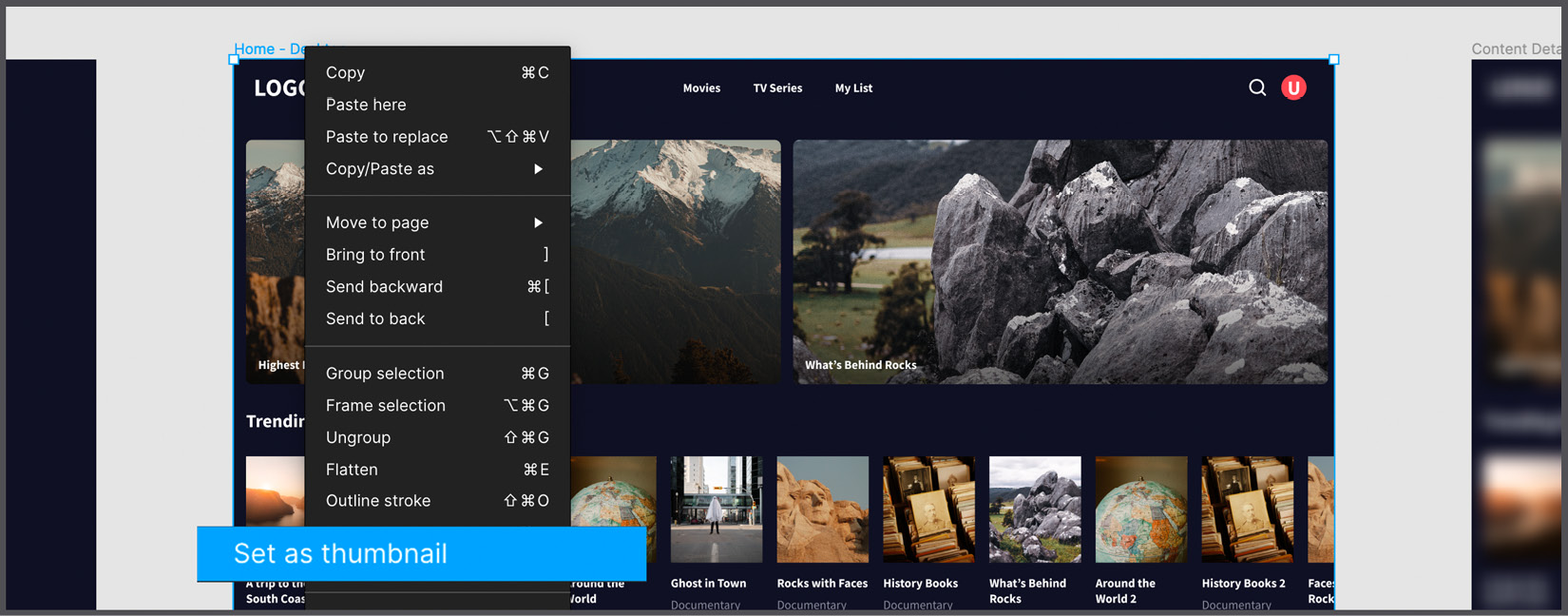Viewport: 1568px width, 616px height.
Task: Click the red user avatar icon
Action: point(1293,87)
